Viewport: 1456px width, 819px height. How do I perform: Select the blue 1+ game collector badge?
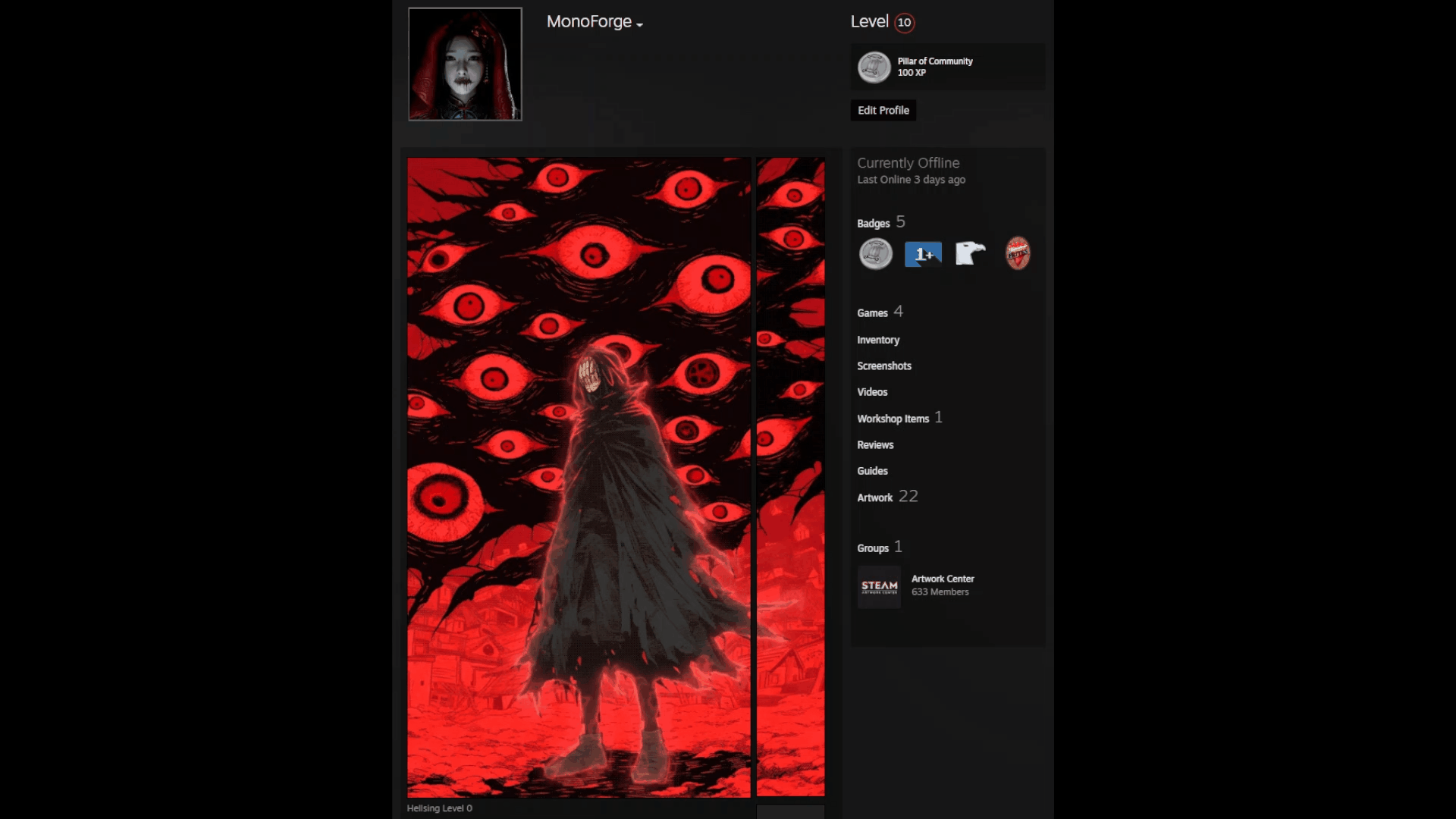(x=923, y=254)
